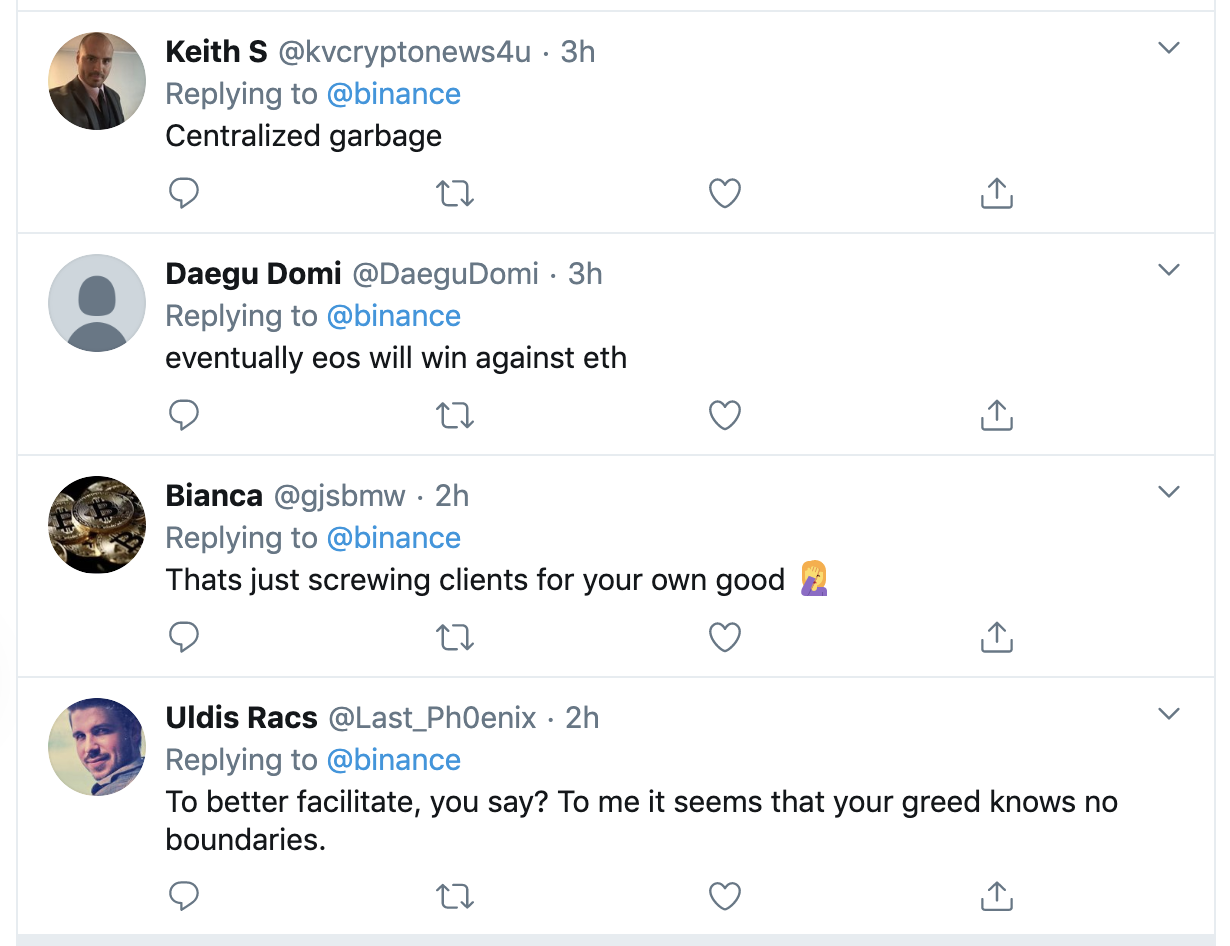Open more options for Keith S's tweet
This screenshot has width=1230, height=946.
point(1168,48)
